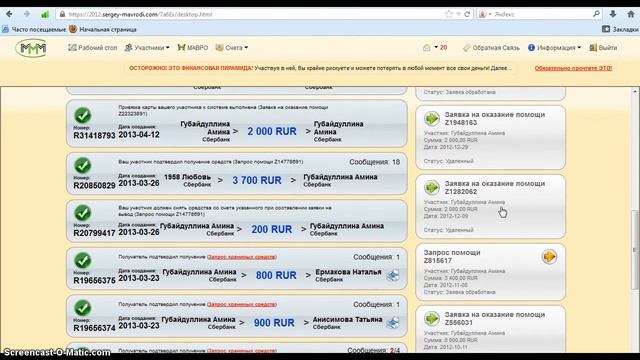Click green checkmark of order R19656374
The width and height of the screenshot is (640, 360).
pyautogui.click(x=82, y=308)
